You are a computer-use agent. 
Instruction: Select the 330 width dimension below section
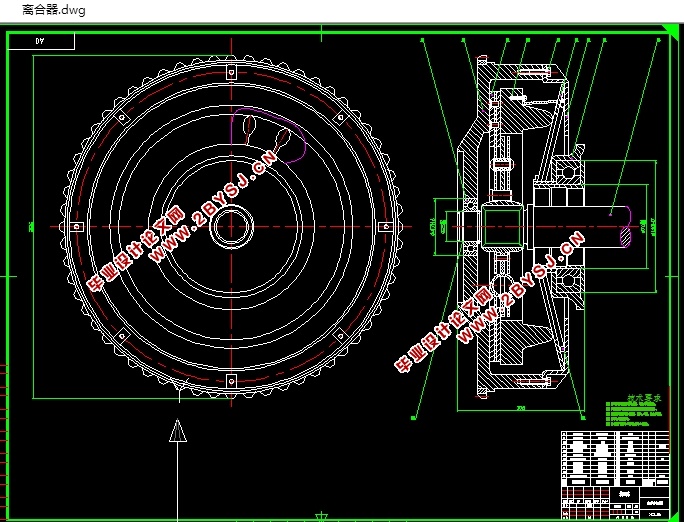pyautogui.click(x=521, y=409)
